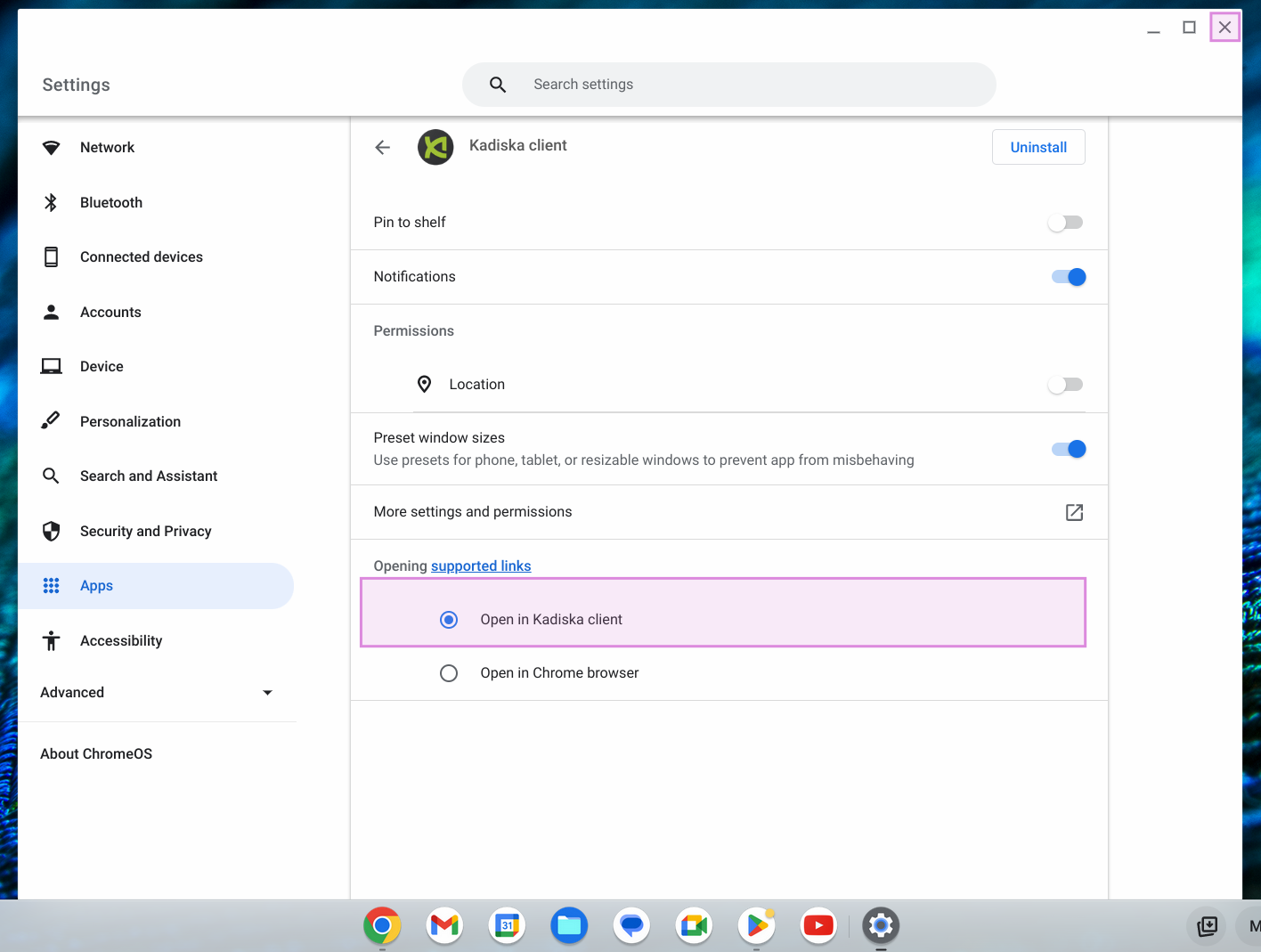1261x952 pixels.
Task: Click the Search settings input field
Action: tap(728, 85)
